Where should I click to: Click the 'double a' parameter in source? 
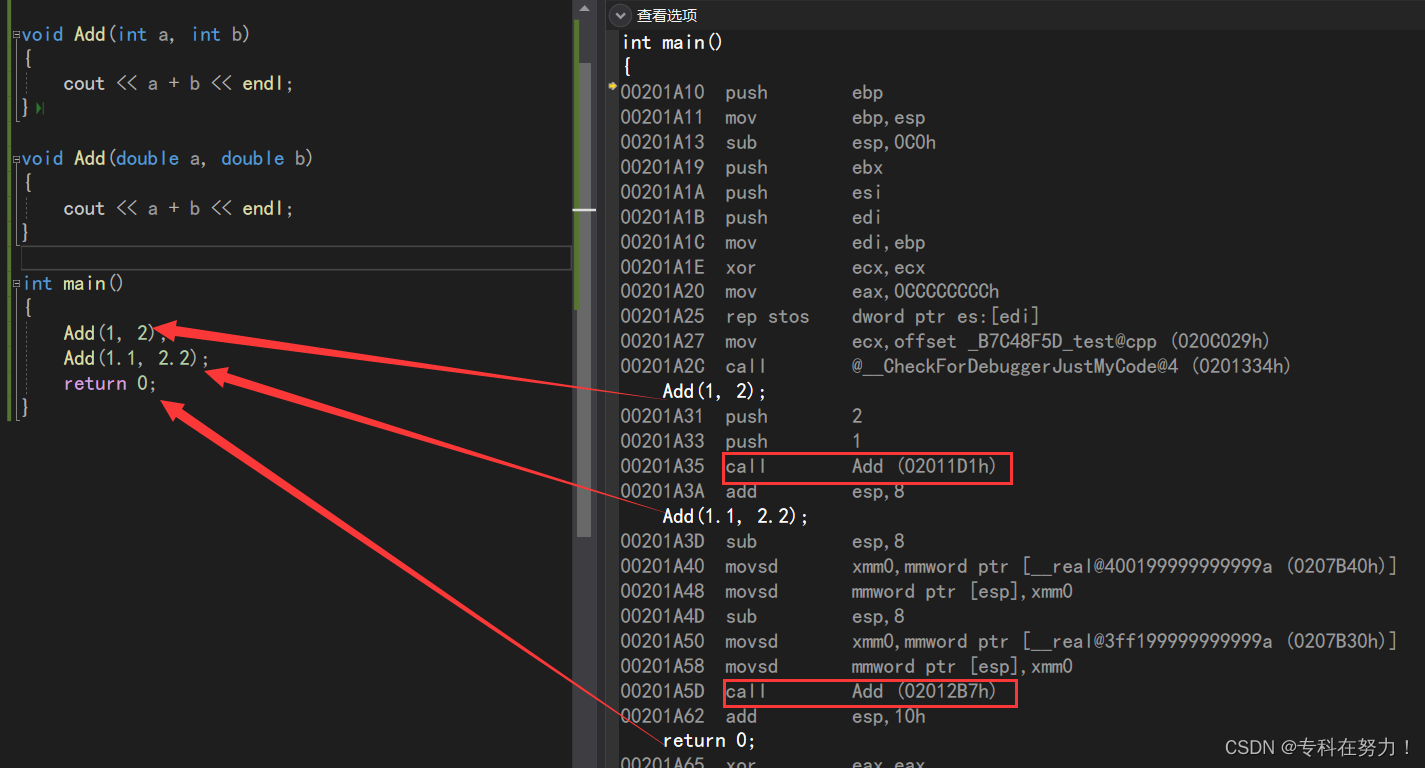[x=159, y=159]
